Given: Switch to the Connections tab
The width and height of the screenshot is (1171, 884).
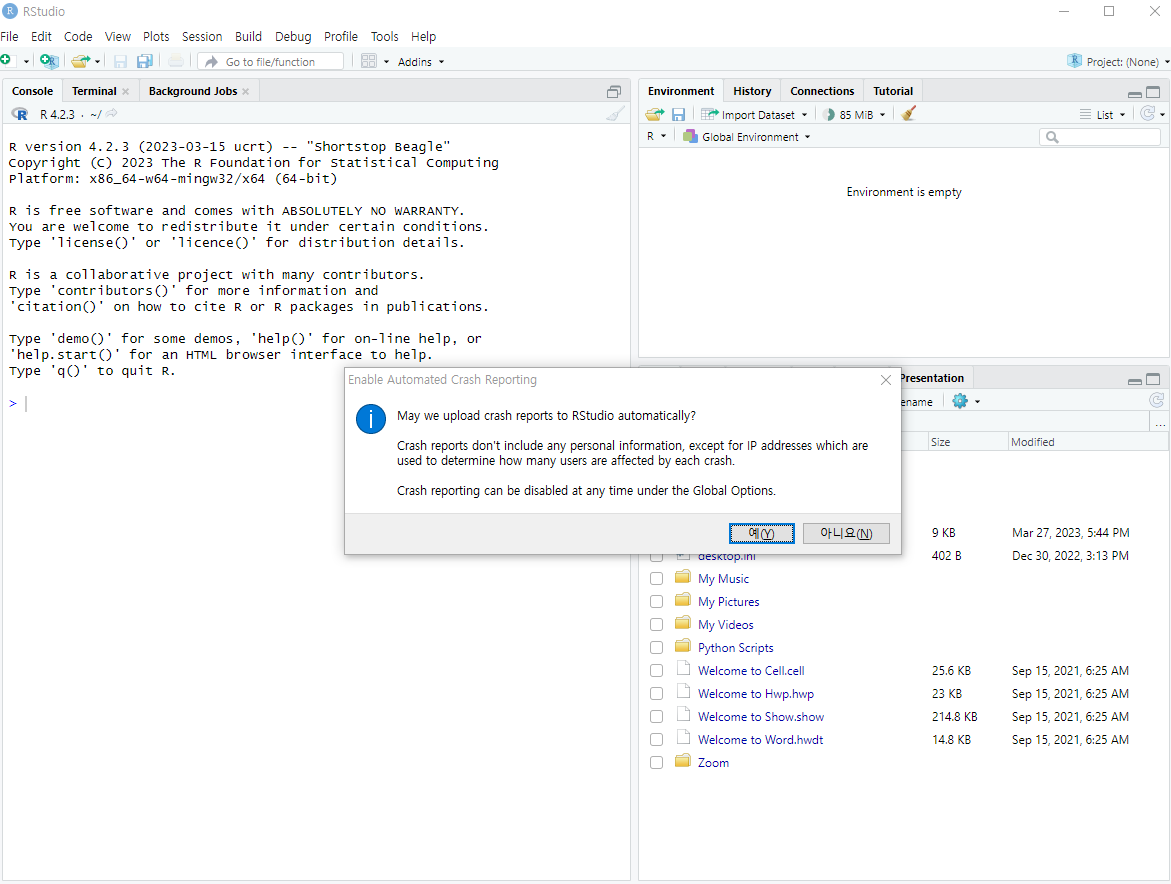Looking at the screenshot, I should coord(822,91).
